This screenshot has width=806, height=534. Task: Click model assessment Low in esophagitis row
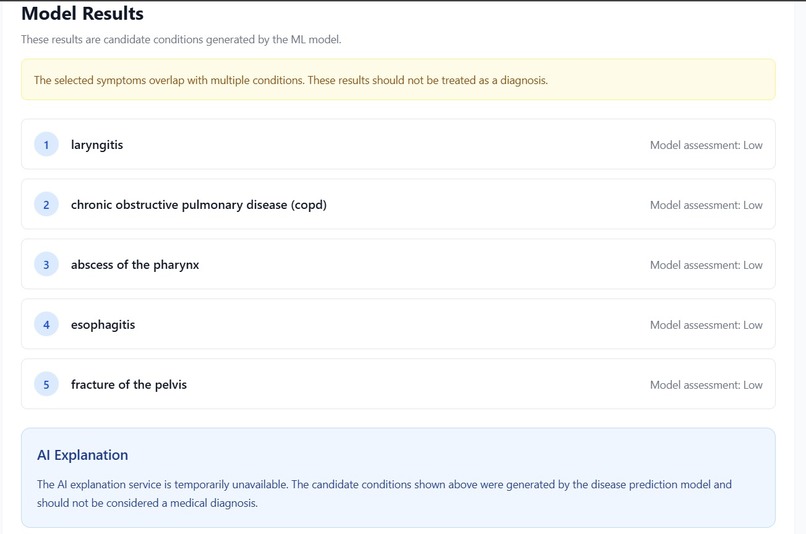706,325
